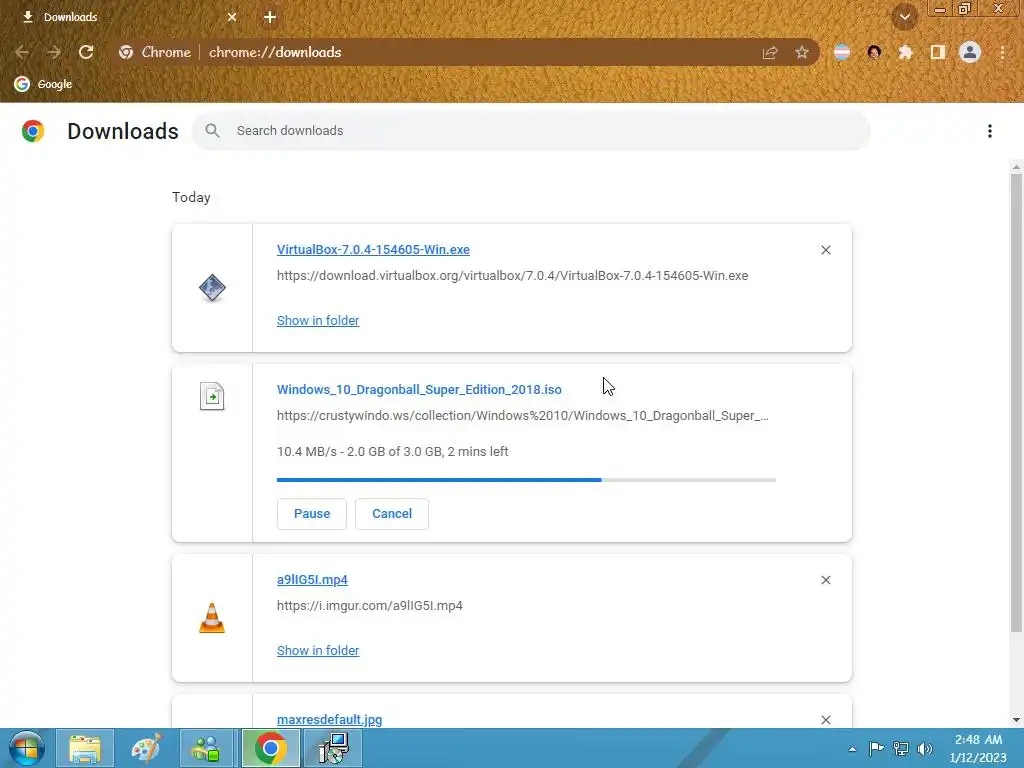This screenshot has height=768, width=1024.
Task: Open the Google bookmark in bookmarks bar
Action: [43, 84]
